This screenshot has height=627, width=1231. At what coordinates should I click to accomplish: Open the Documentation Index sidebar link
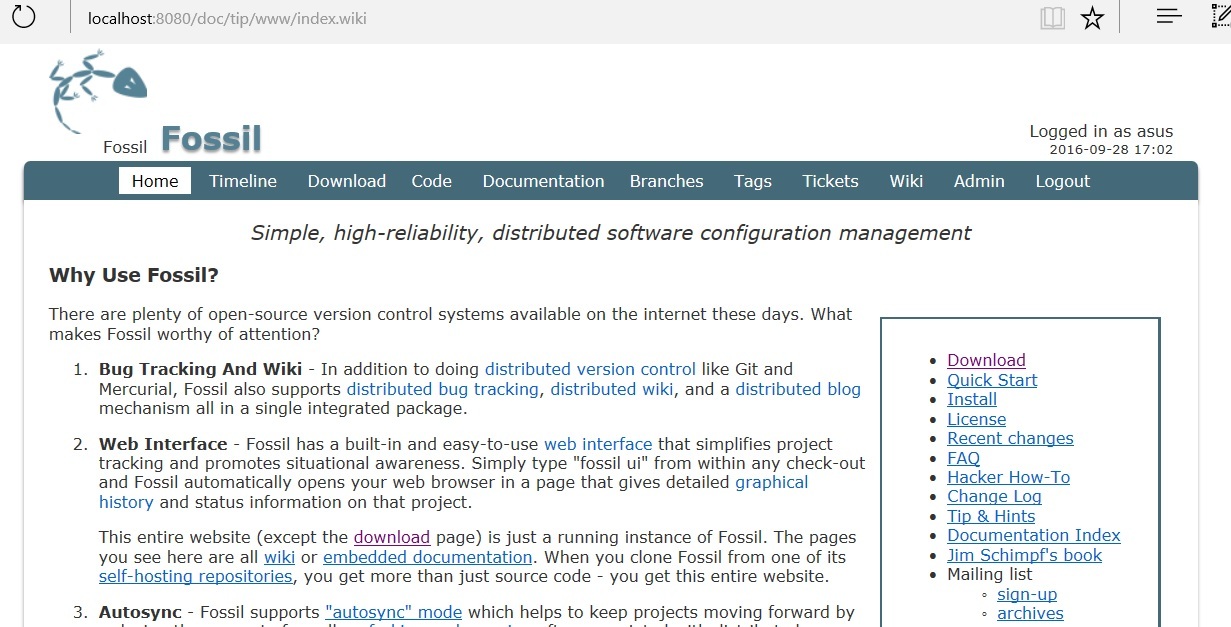(1035, 535)
